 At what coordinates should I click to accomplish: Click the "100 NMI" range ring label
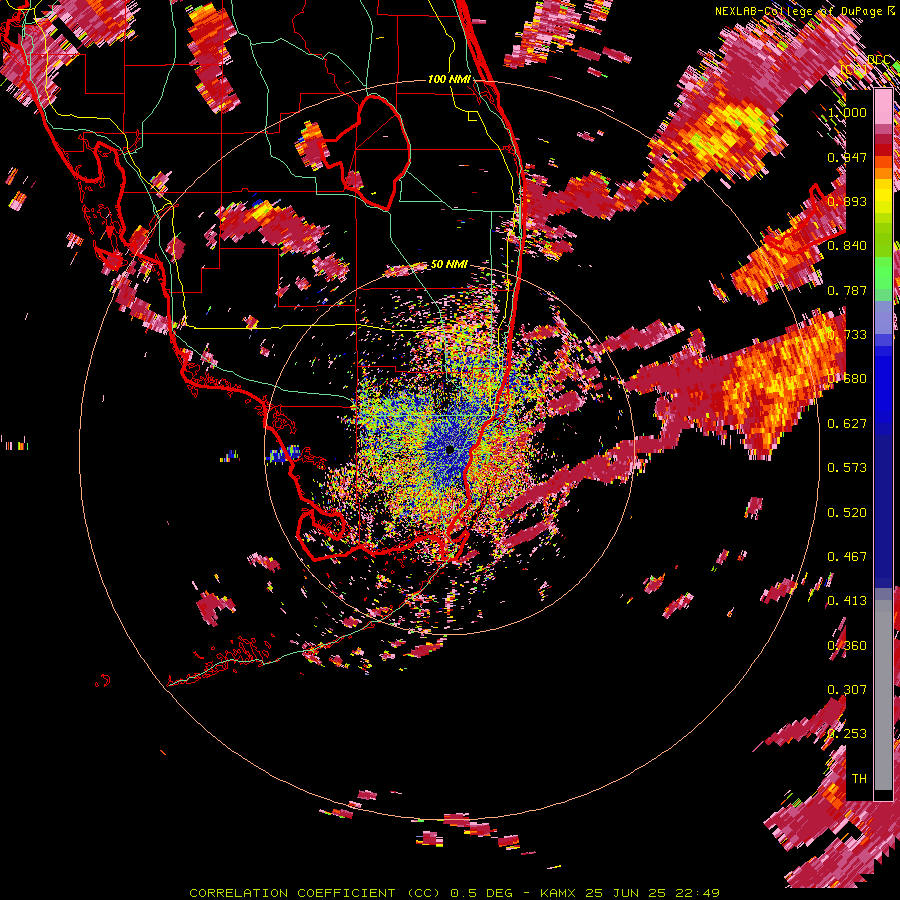coord(449,79)
